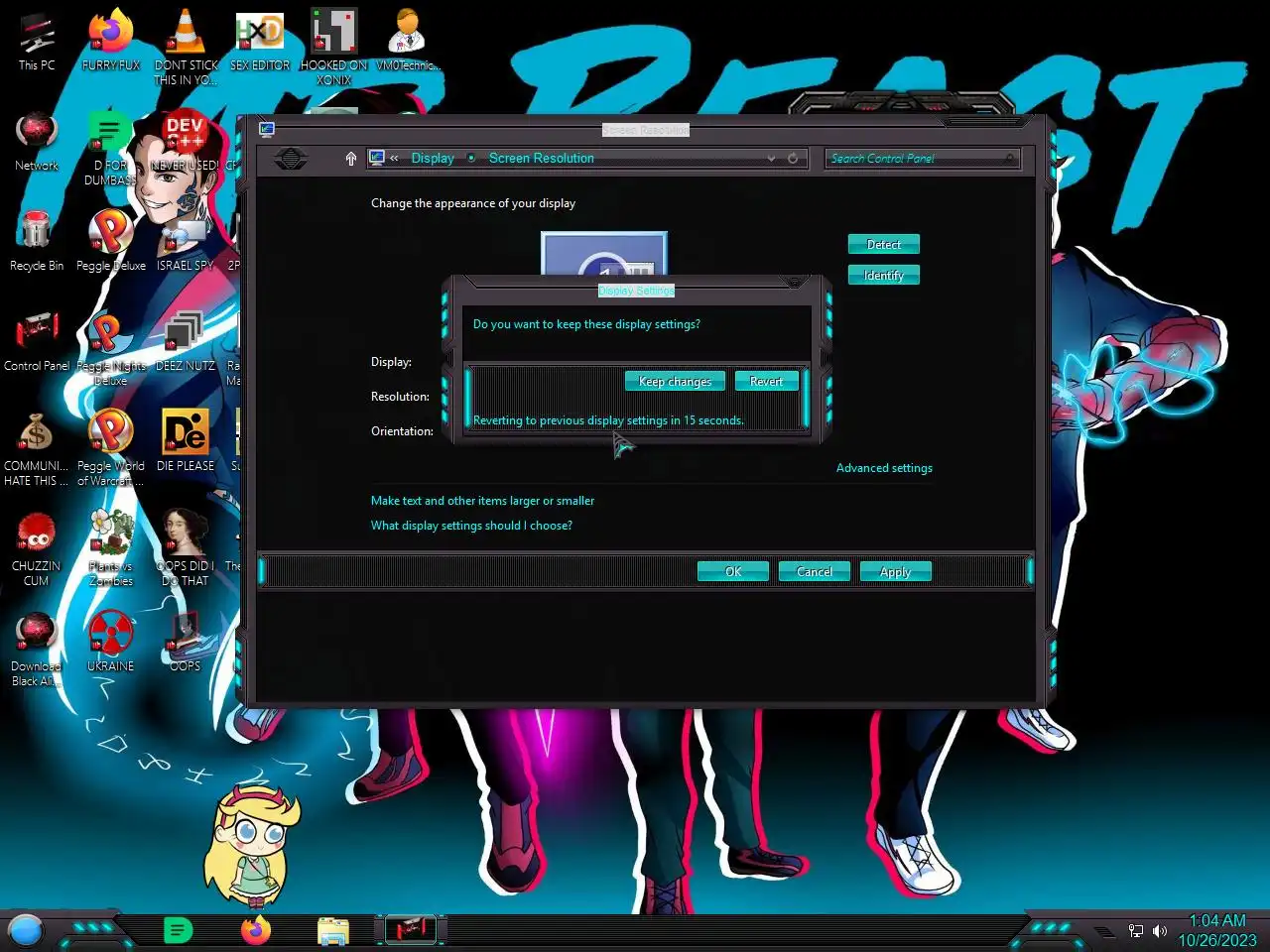Screen dimensions: 1270x952
Task: Open the taskbar clock showing 1:04 AM
Action: (1217, 930)
